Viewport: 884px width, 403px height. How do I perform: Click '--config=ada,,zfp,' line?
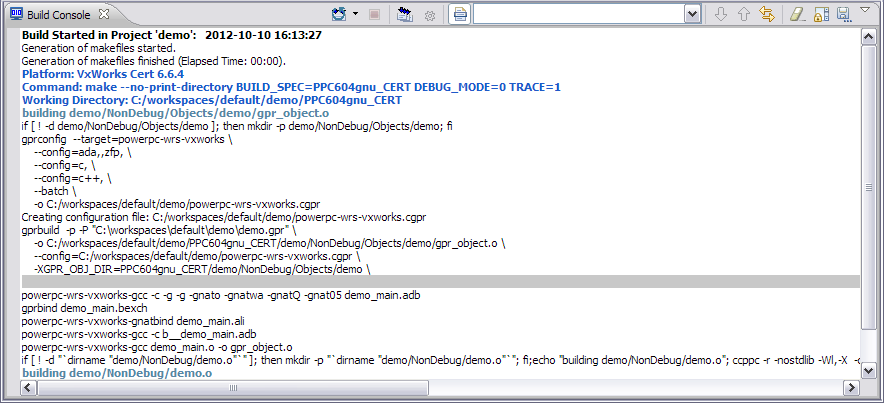pos(83,152)
